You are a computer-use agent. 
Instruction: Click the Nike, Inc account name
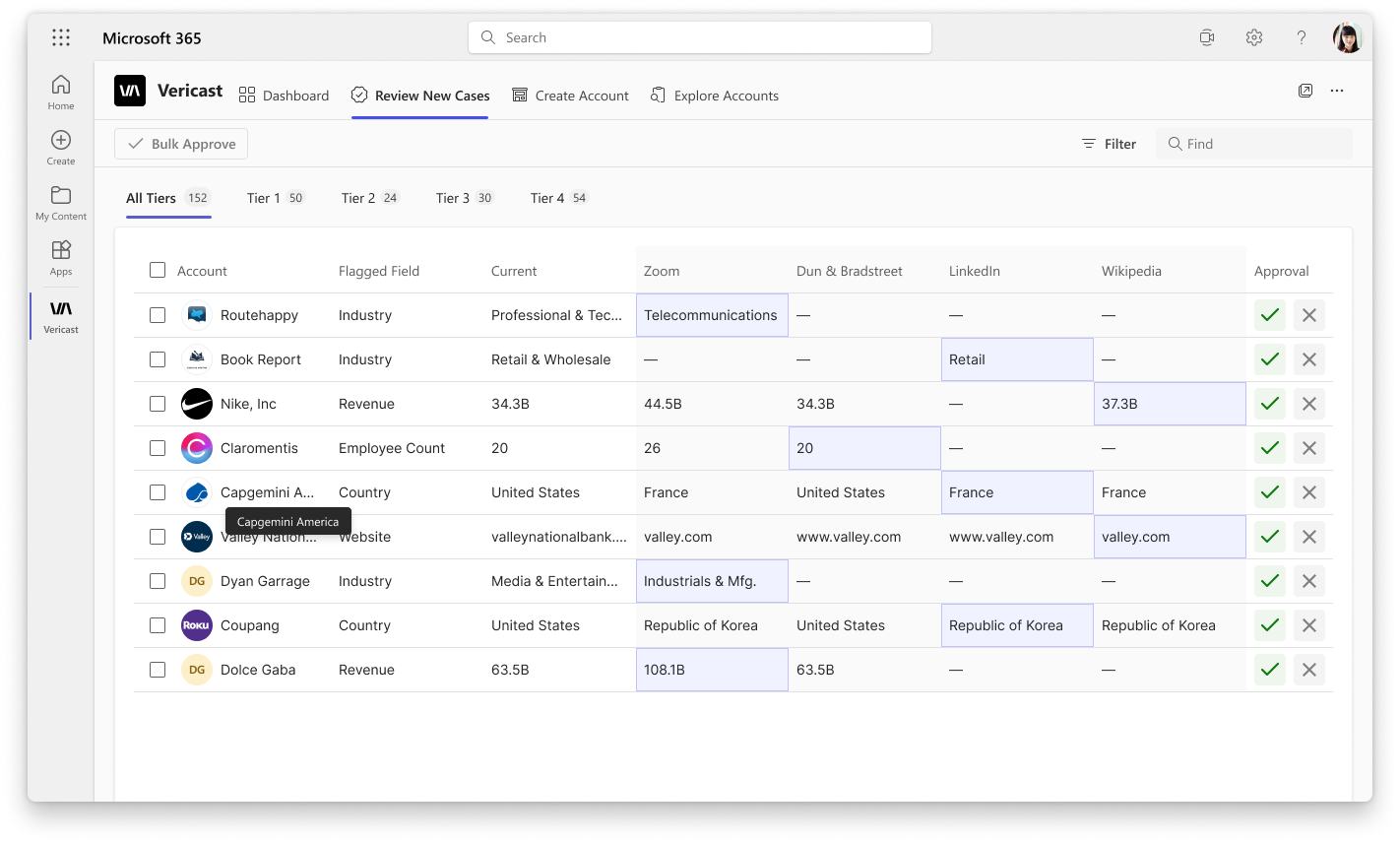[x=248, y=404]
